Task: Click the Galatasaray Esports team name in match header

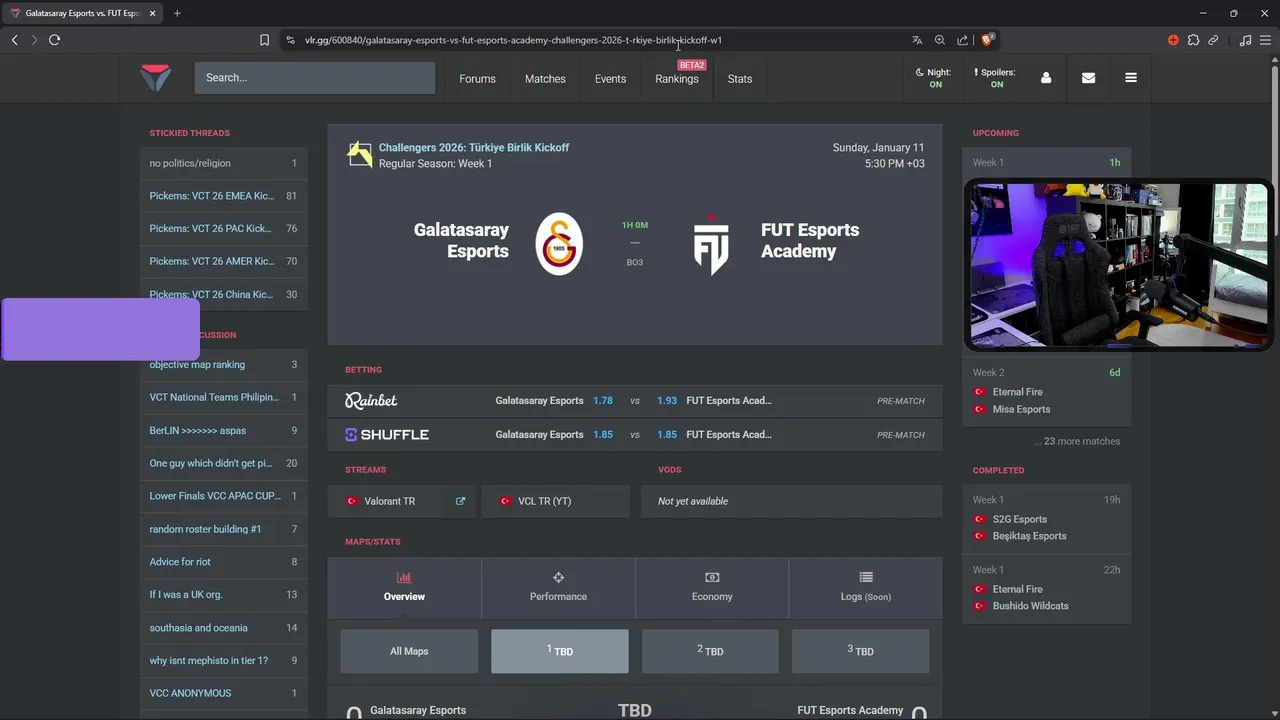Action: pos(461,240)
